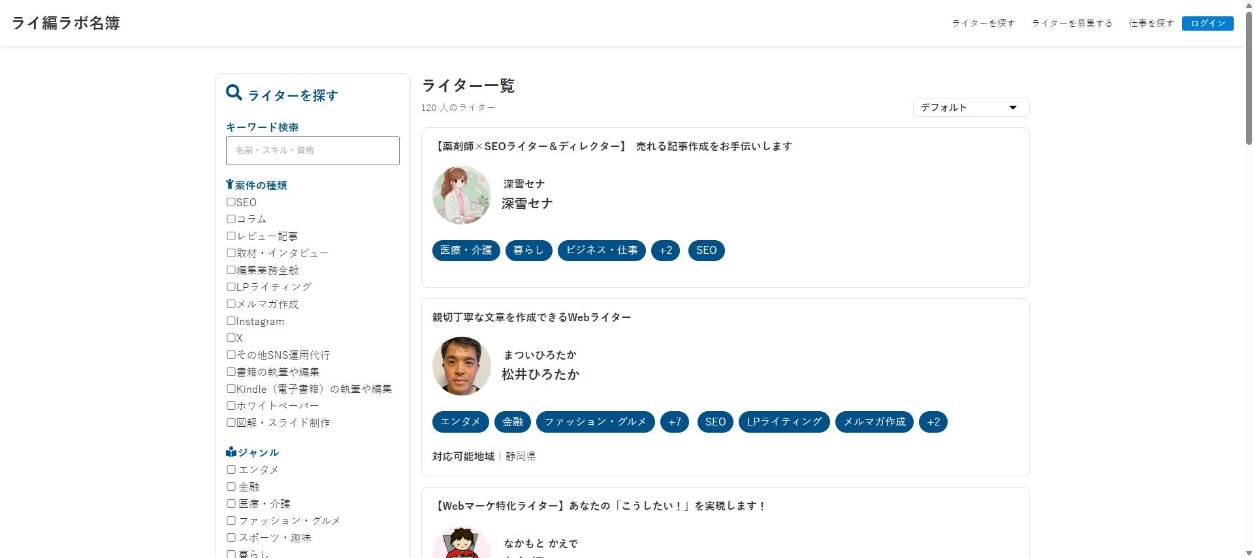1254x558 pixels.
Task: Click the 120 人のライター count text
Action: (x=458, y=107)
